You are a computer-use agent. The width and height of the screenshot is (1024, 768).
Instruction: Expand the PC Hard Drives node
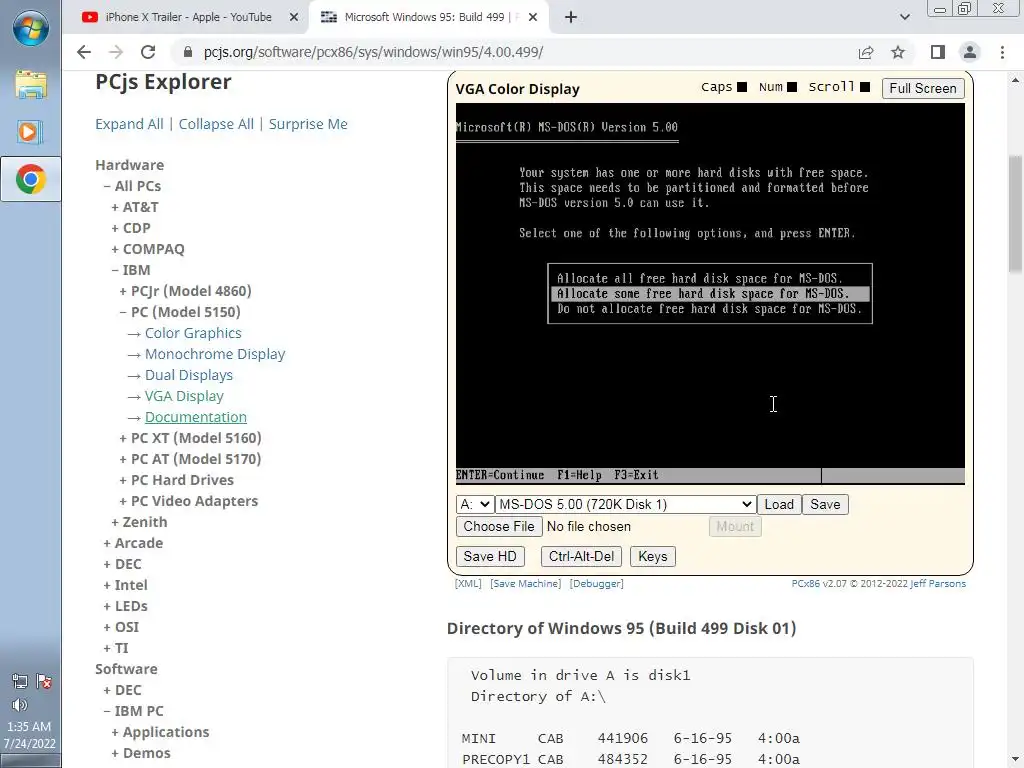(176, 480)
